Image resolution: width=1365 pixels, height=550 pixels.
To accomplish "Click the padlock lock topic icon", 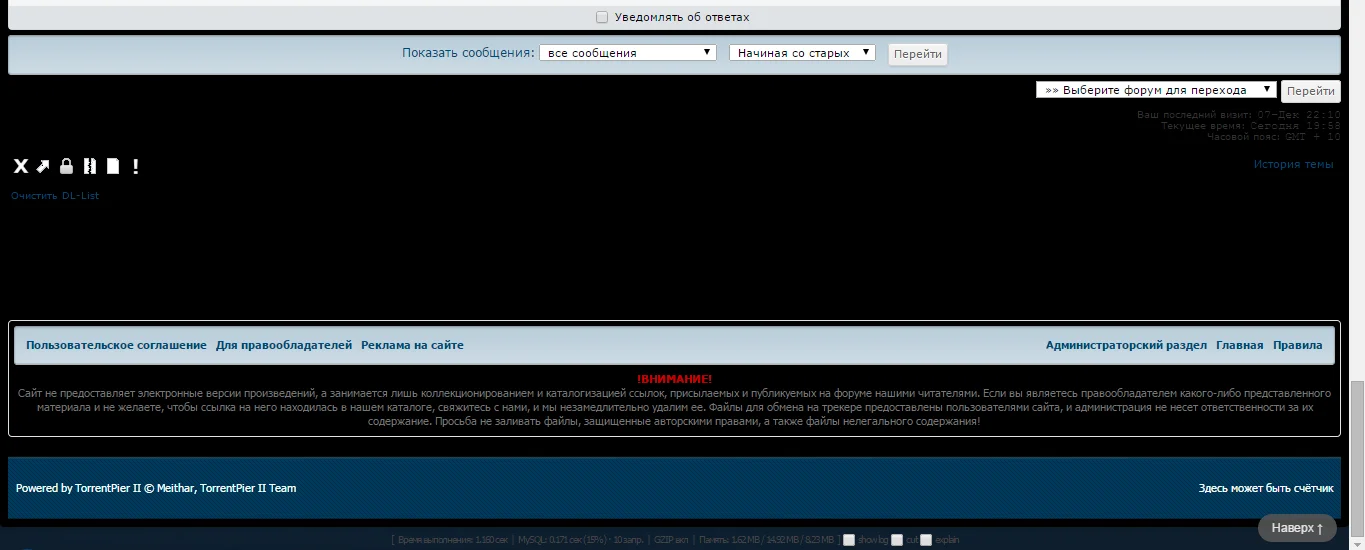I will [66, 166].
